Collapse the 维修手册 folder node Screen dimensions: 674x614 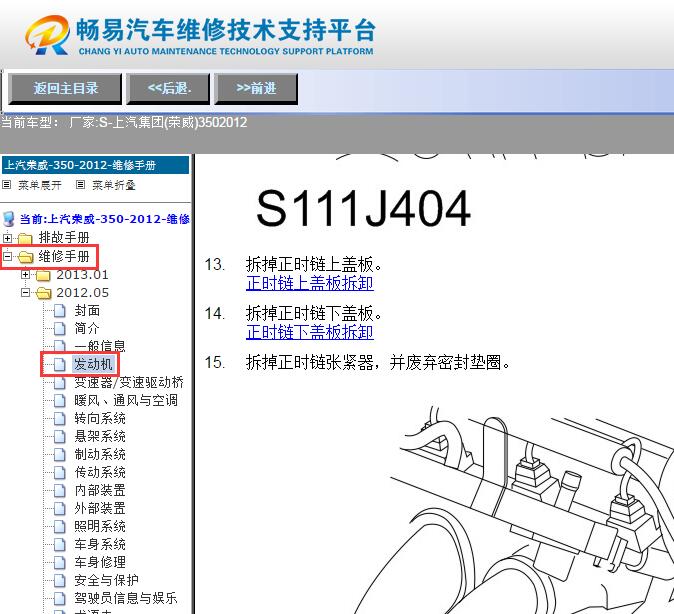[x=7, y=256]
